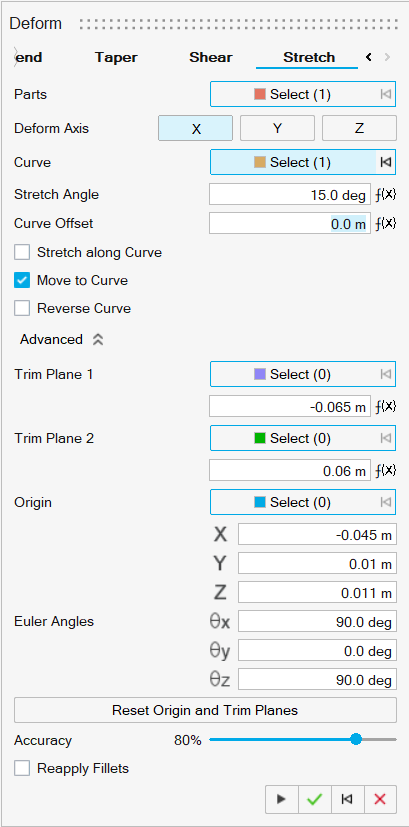Collapse the Advanced section
The image size is (409, 827).
tap(98, 340)
